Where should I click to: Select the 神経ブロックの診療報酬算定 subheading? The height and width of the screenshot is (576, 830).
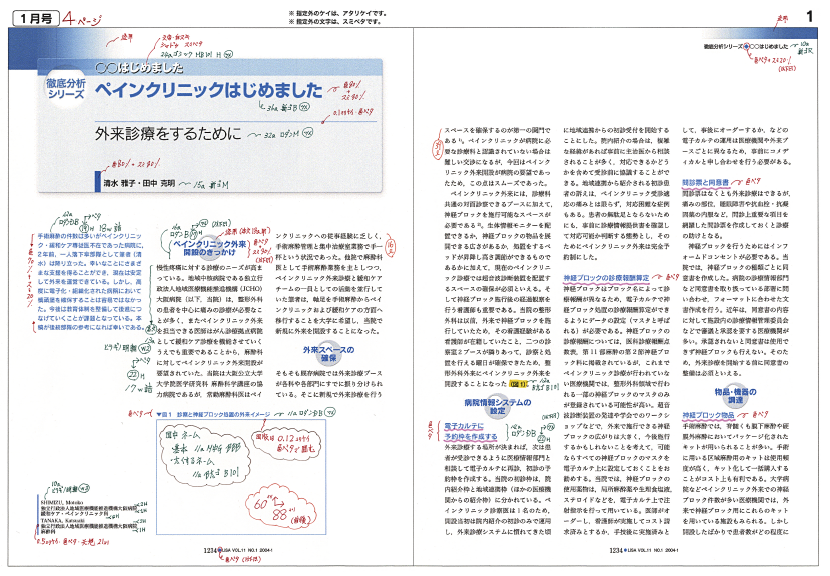(607, 276)
